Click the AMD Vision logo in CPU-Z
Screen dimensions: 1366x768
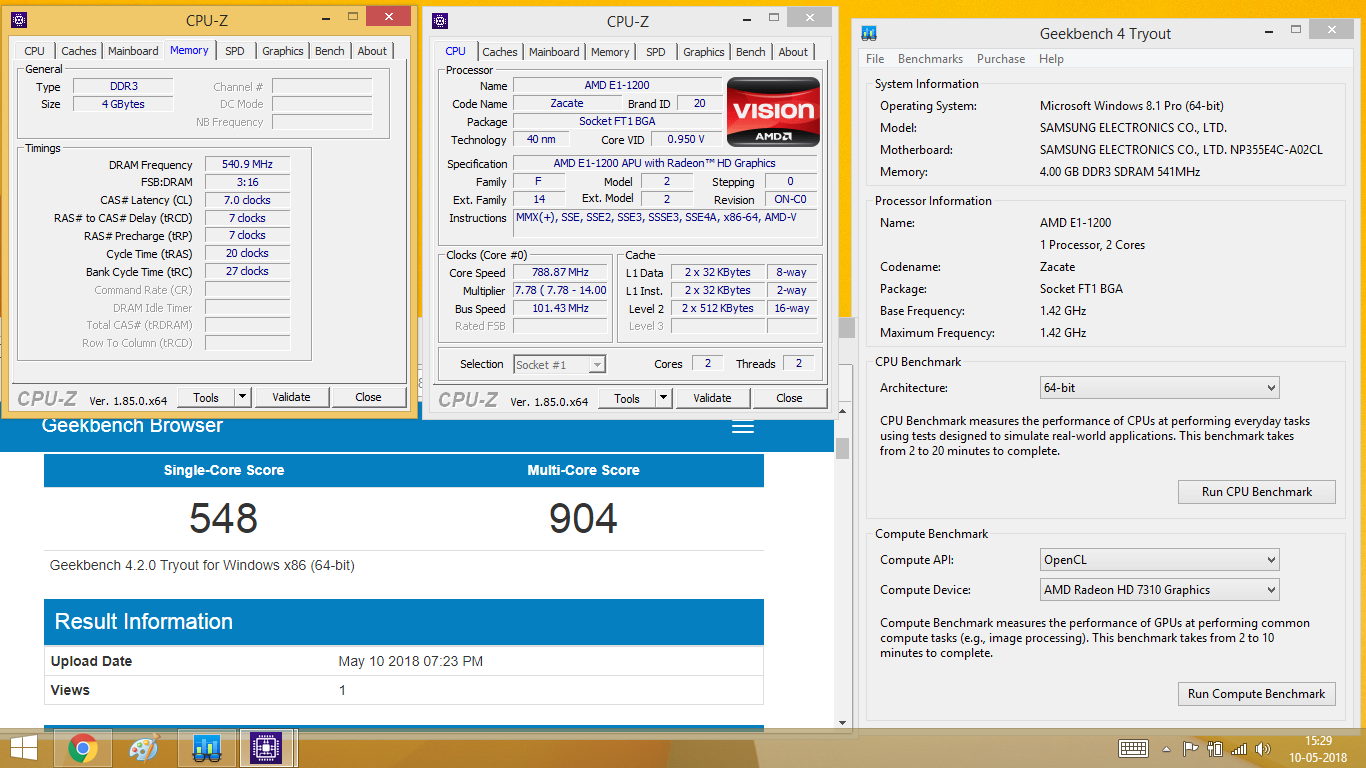tap(773, 111)
